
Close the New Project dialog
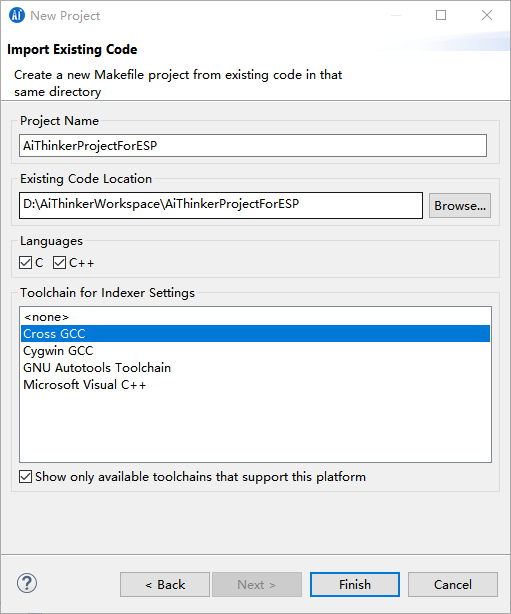point(487,15)
